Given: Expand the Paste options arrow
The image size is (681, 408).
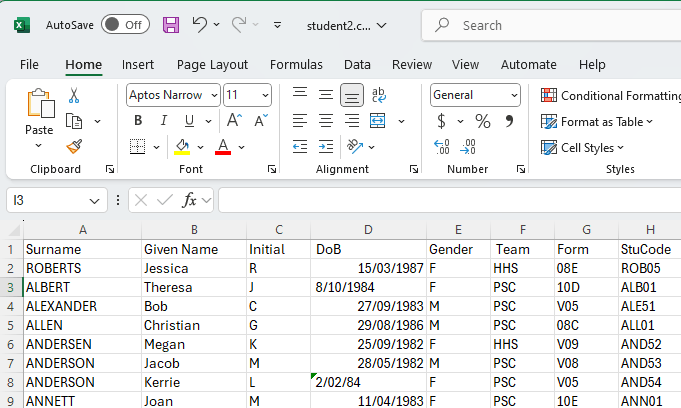Looking at the screenshot, I should [39, 146].
